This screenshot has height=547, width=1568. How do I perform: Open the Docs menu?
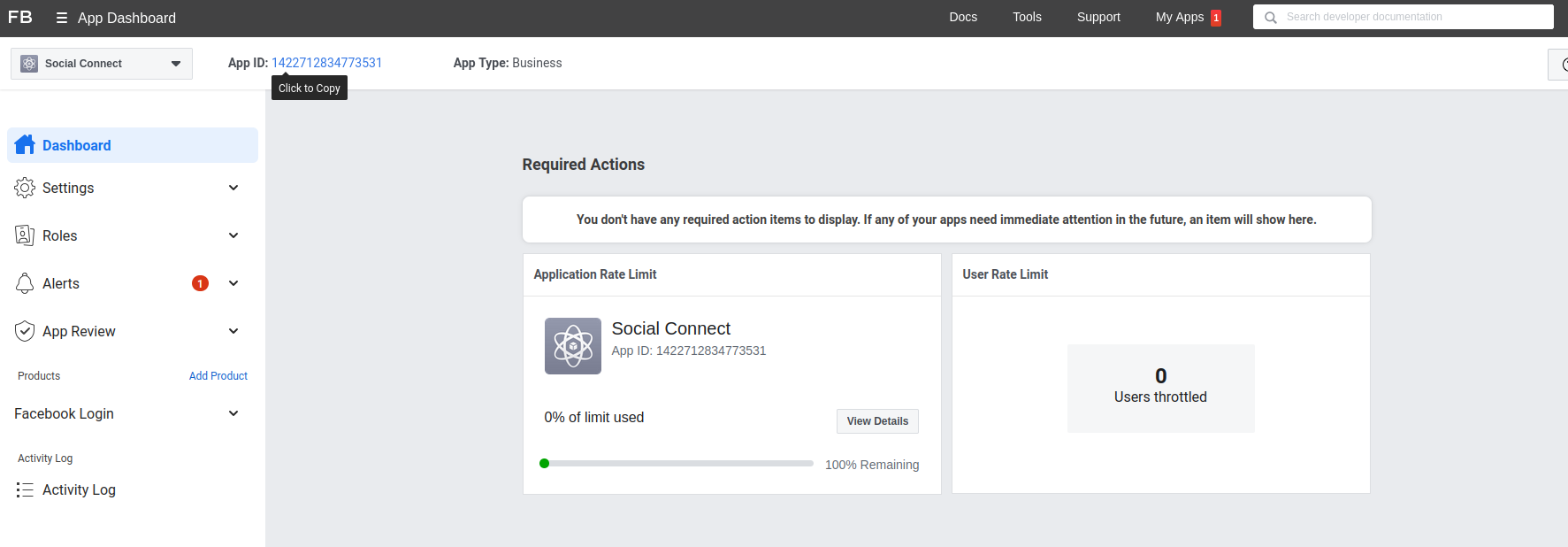coord(963,17)
